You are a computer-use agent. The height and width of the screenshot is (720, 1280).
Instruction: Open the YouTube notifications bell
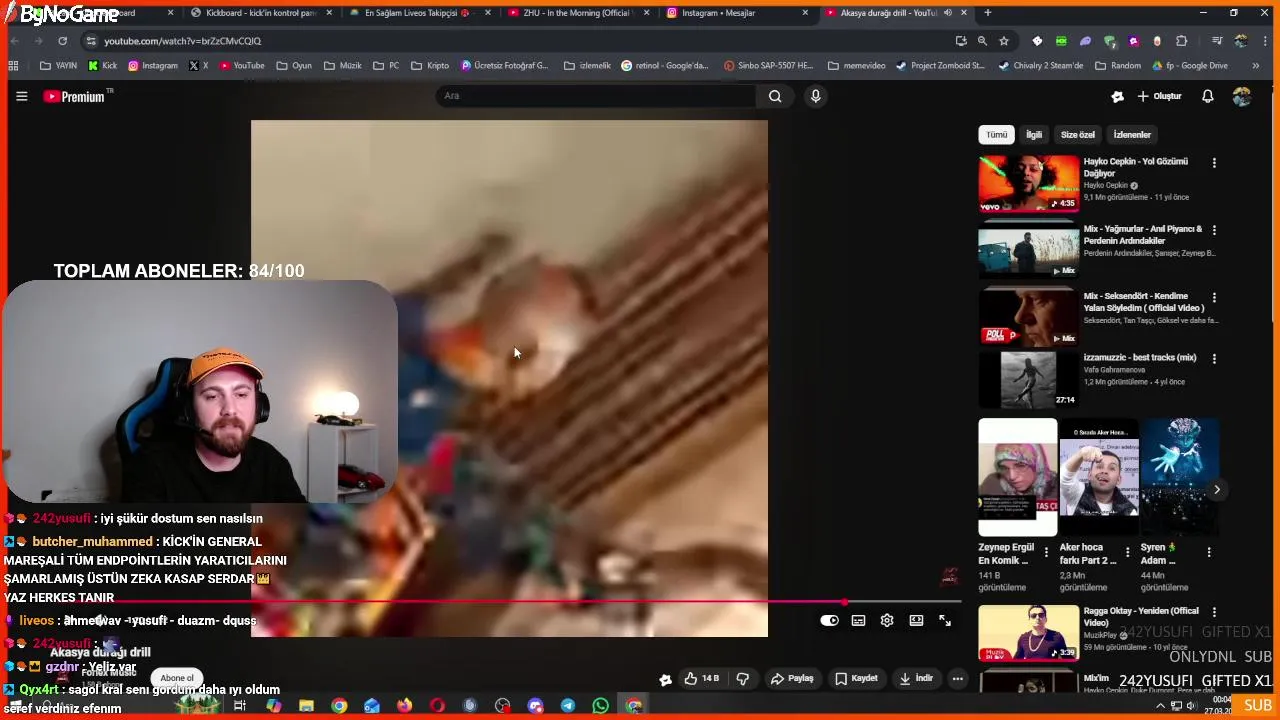[x=1207, y=96]
